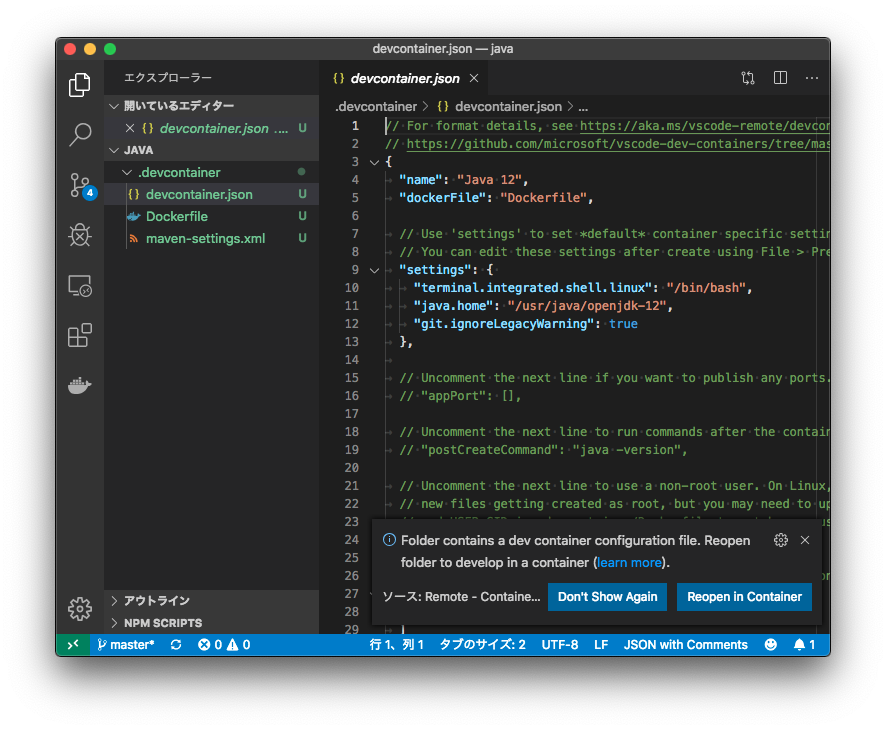This screenshot has width=886, height=730.
Task: Click the "/bin/bash" string value
Action: pos(706,288)
